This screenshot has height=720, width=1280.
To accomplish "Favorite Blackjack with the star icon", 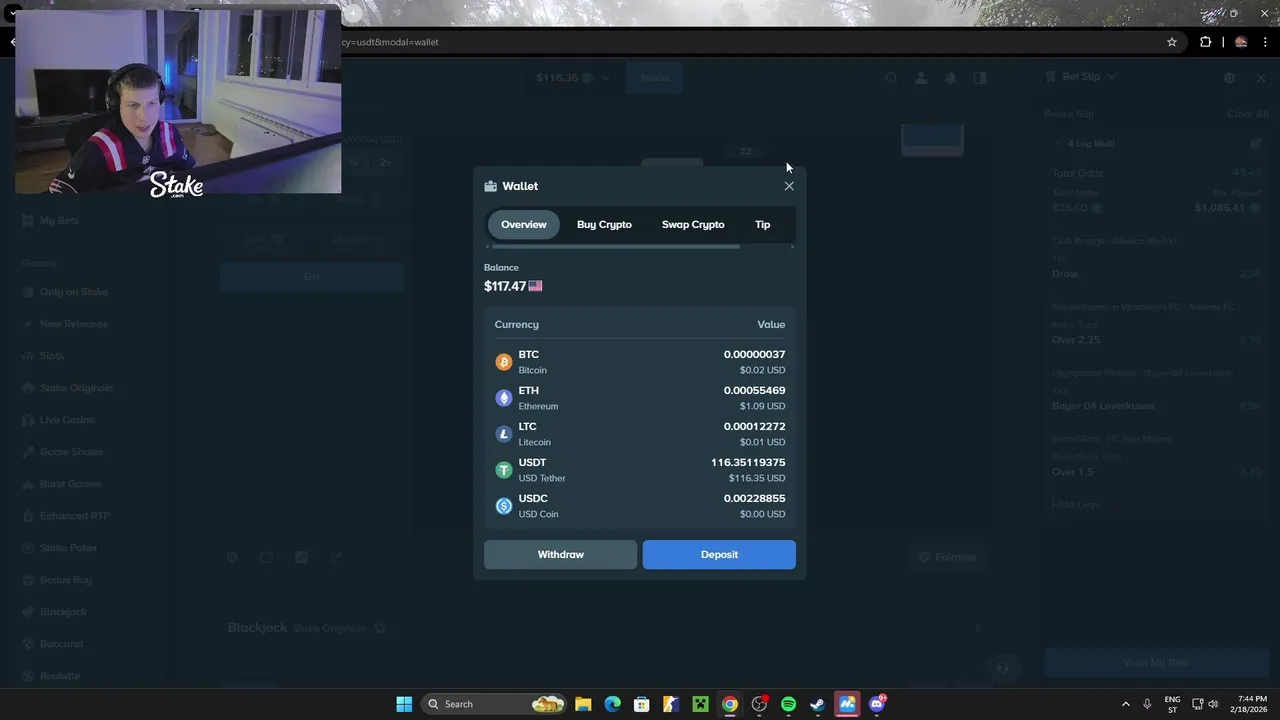I will [380, 628].
